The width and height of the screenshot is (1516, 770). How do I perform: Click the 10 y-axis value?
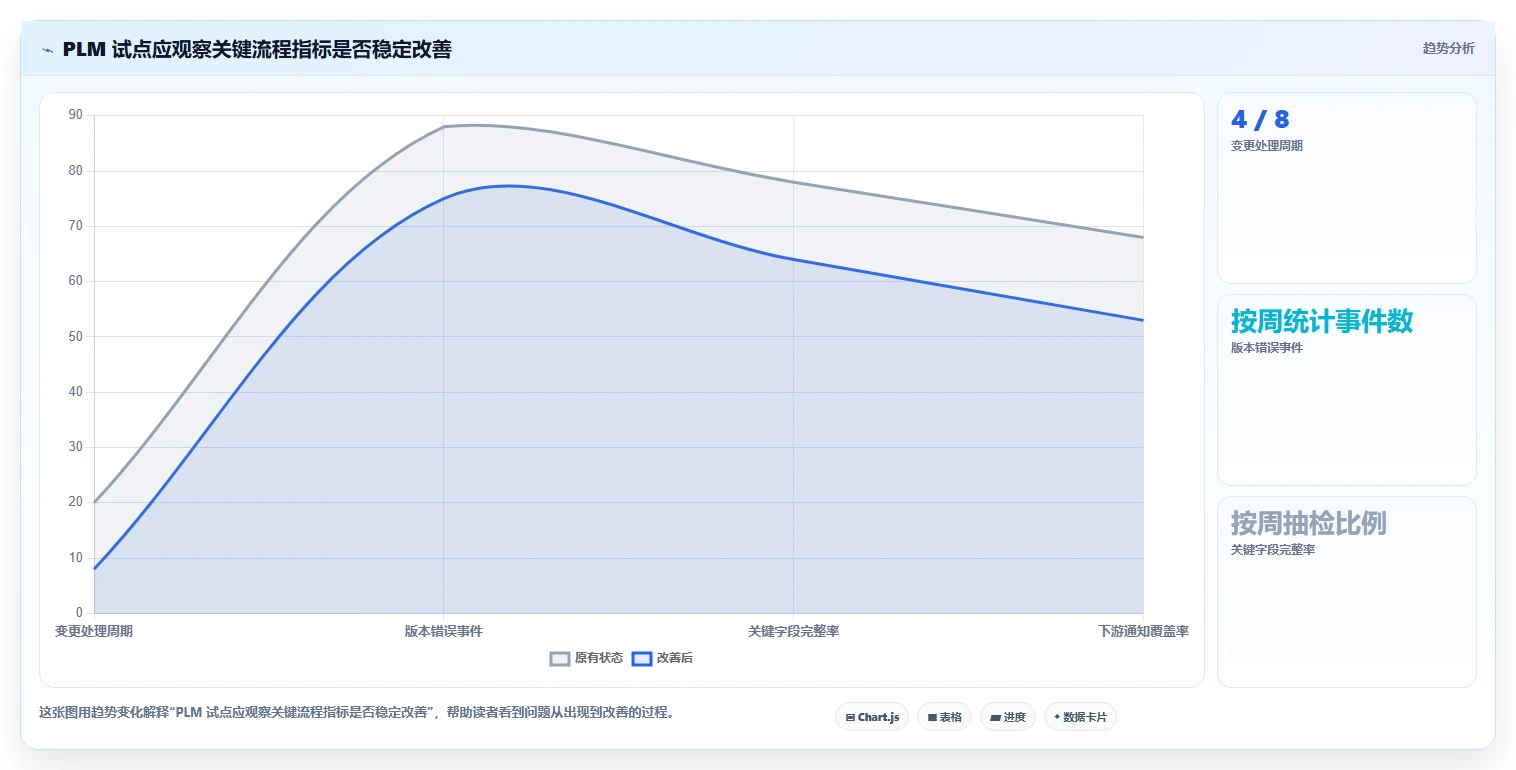76,558
